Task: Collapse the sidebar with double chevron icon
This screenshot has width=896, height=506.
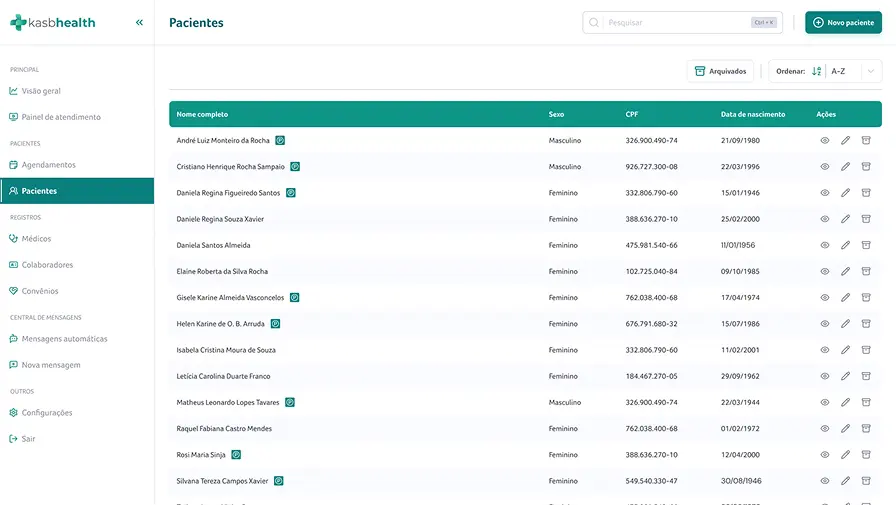Action: [x=139, y=22]
